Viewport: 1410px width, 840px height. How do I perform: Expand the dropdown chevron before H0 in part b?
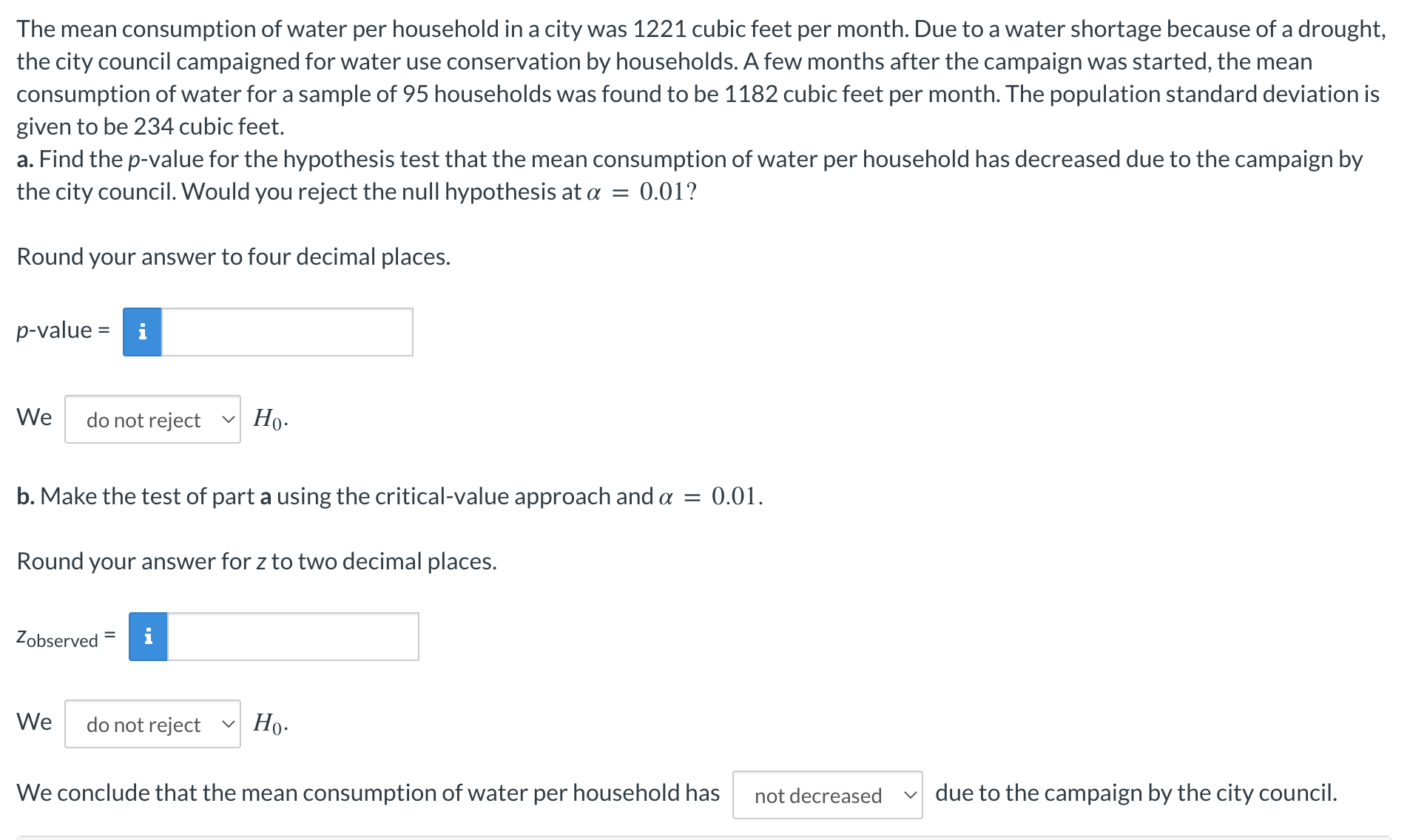pos(229,725)
